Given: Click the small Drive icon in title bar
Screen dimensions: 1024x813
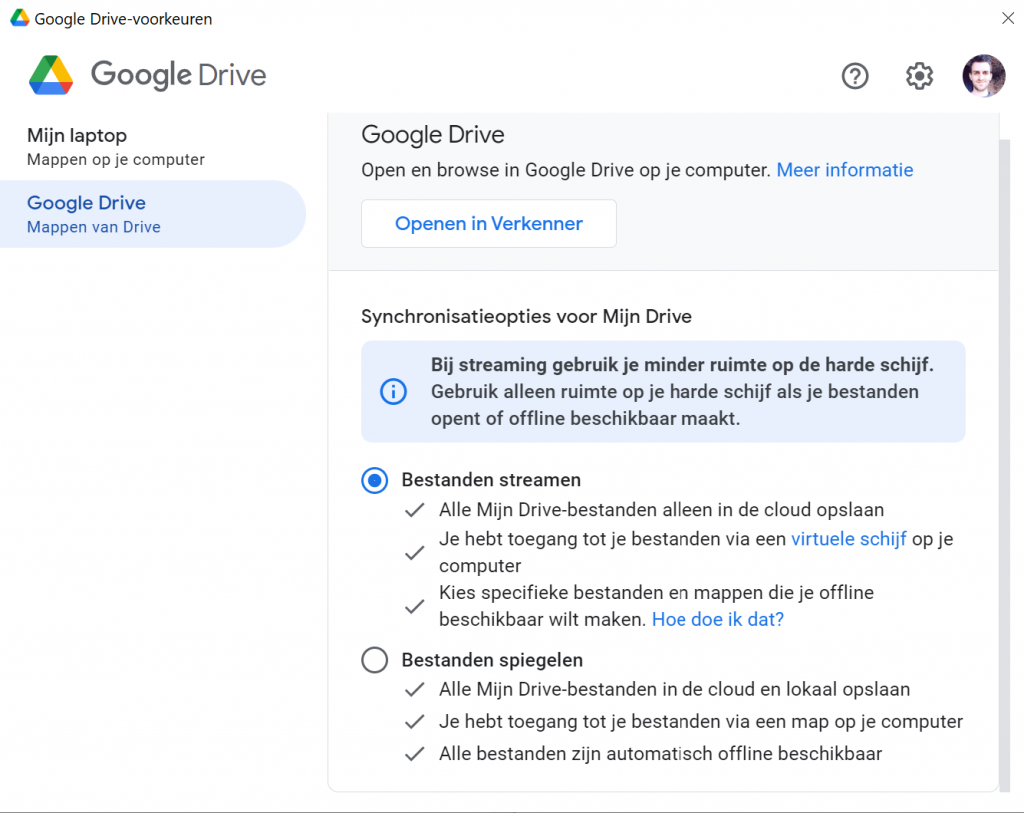Looking at the screenshot, I should click(20, 18).
